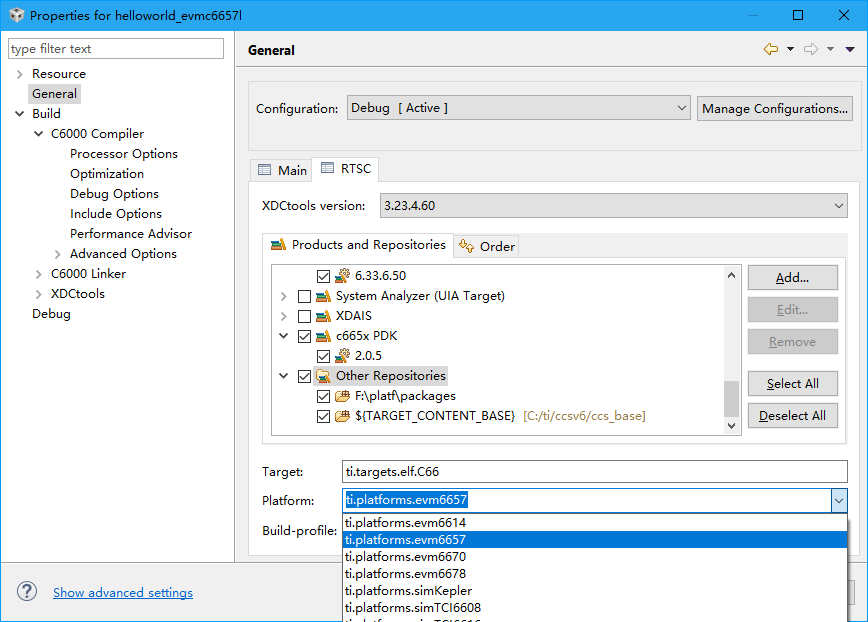The height and width of the screenshot is (622, 868).
Task: Enable the XDAIS checkbox
Action: click(304, 316)
